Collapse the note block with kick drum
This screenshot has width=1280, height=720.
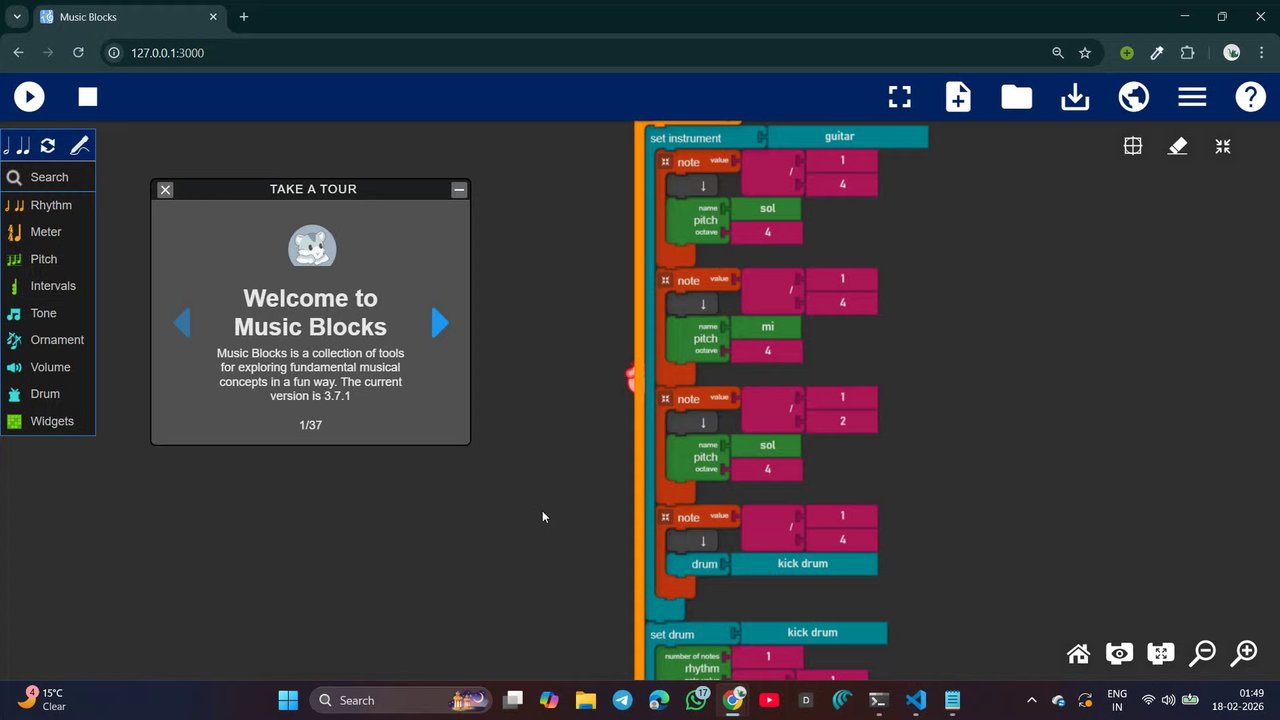point(665,518)
